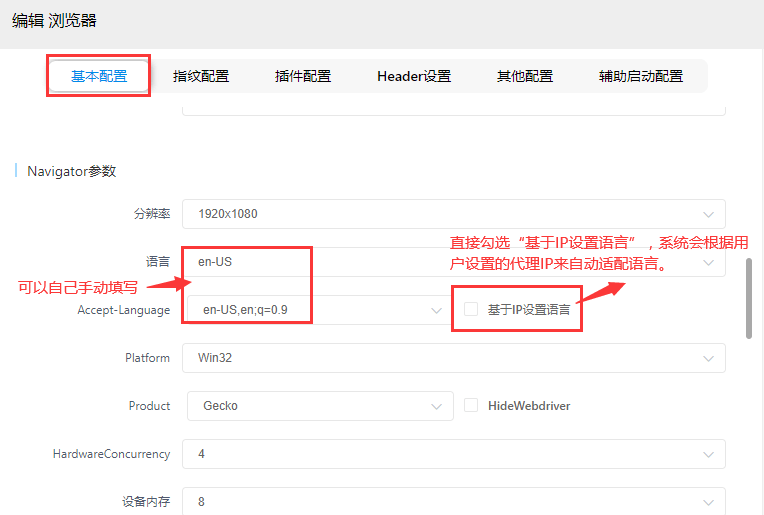The image size is (764, 515).
Task: Open the 指纹配置 tab
Action: coord(200,76)
